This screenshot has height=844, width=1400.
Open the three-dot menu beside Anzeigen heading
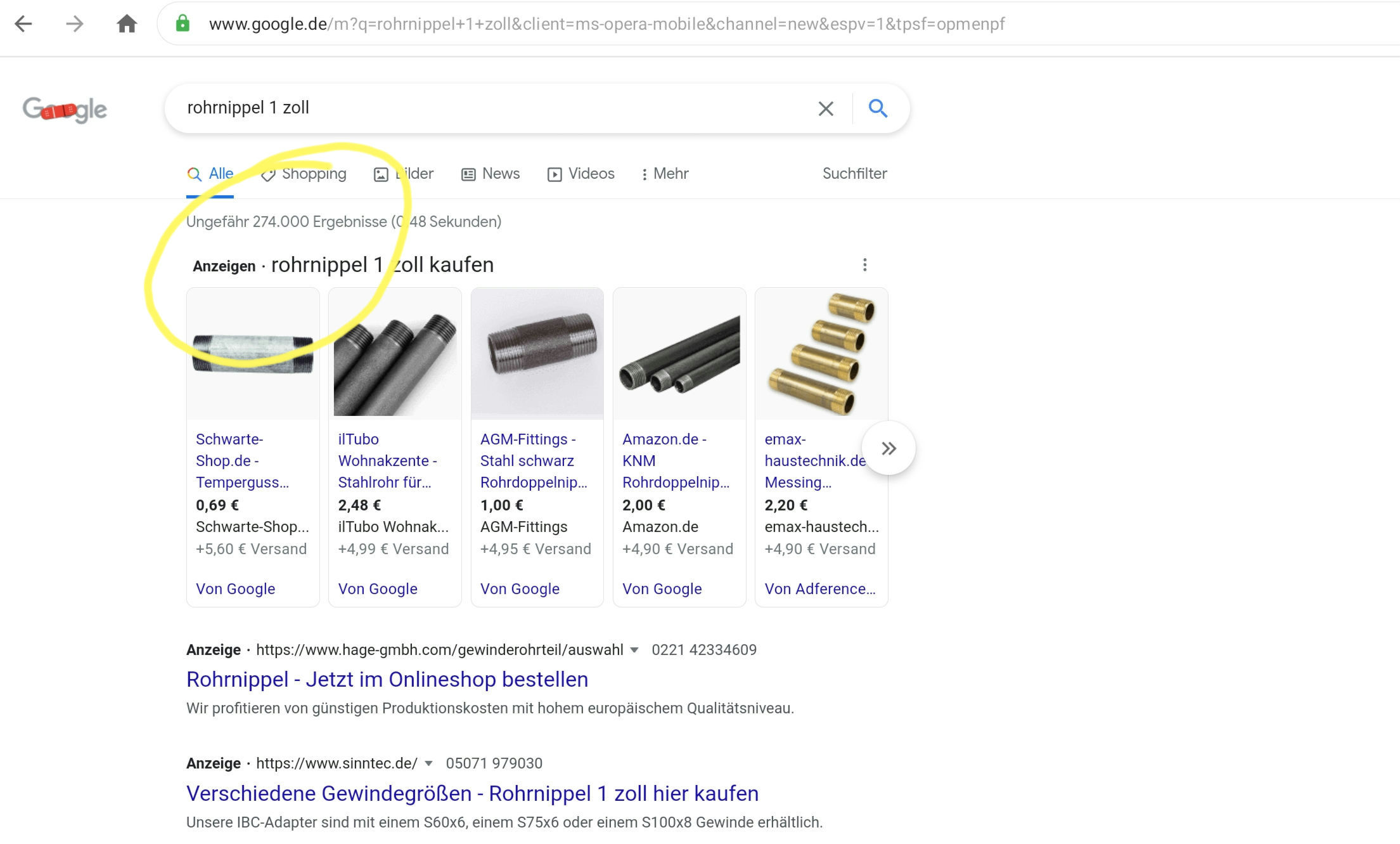click(x=864, y=264)
